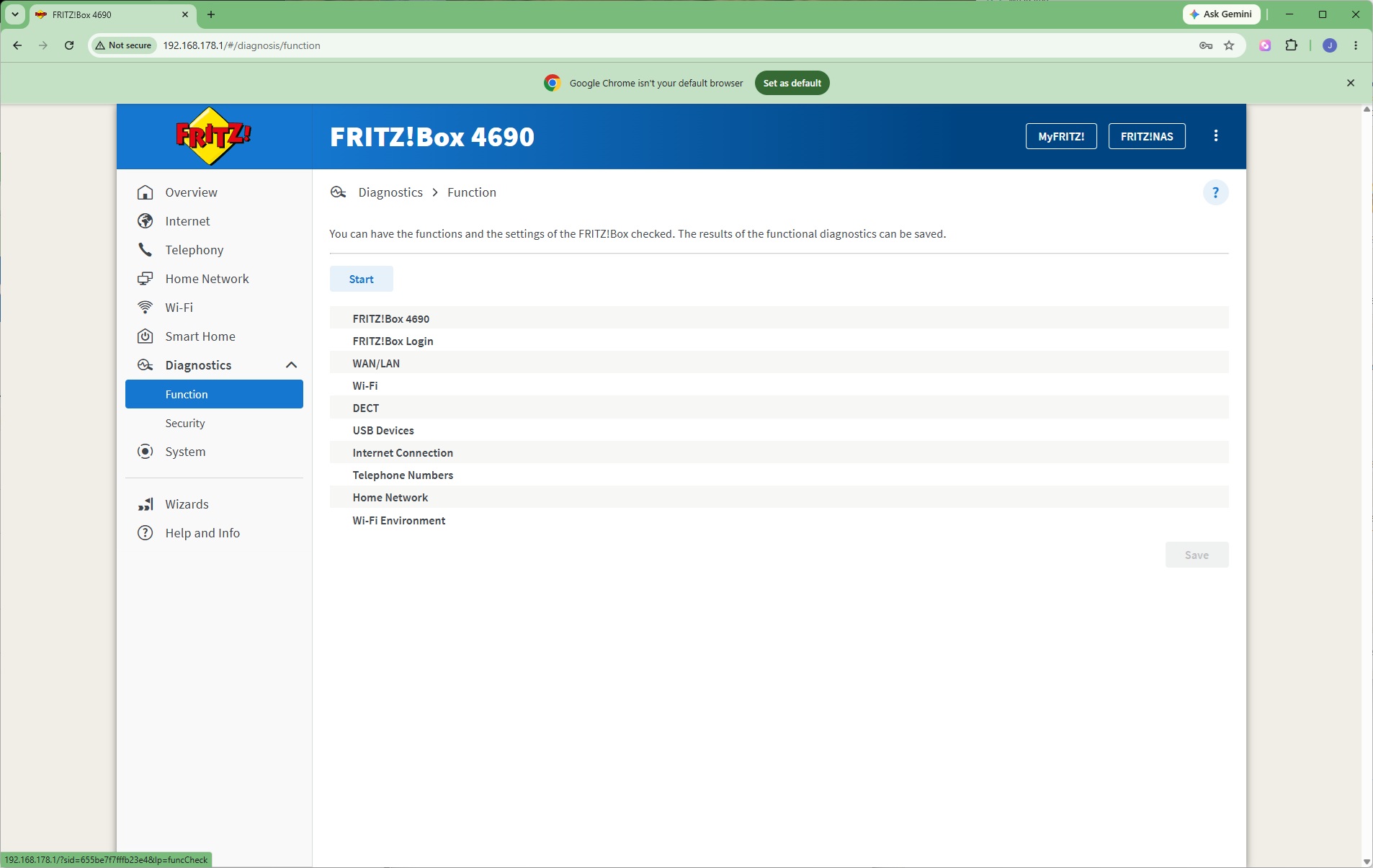Click the Internet globe icon
1373x868 pixels.
[146, 221]
